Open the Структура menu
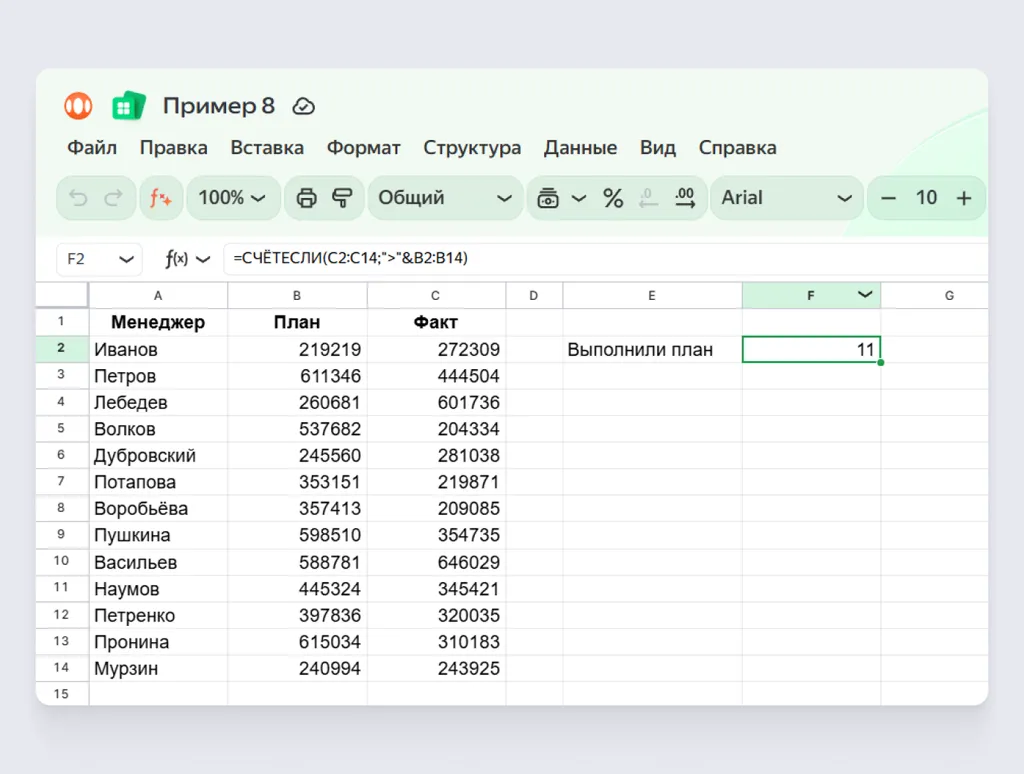Screen dimensions: 1024x774 [x=472, y=148]
